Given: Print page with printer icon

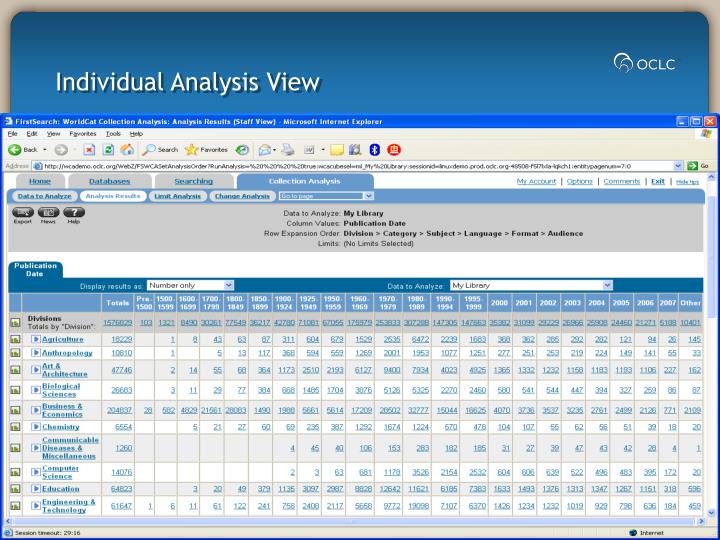Looking at the screenshot, I should [x=288, y=150].
